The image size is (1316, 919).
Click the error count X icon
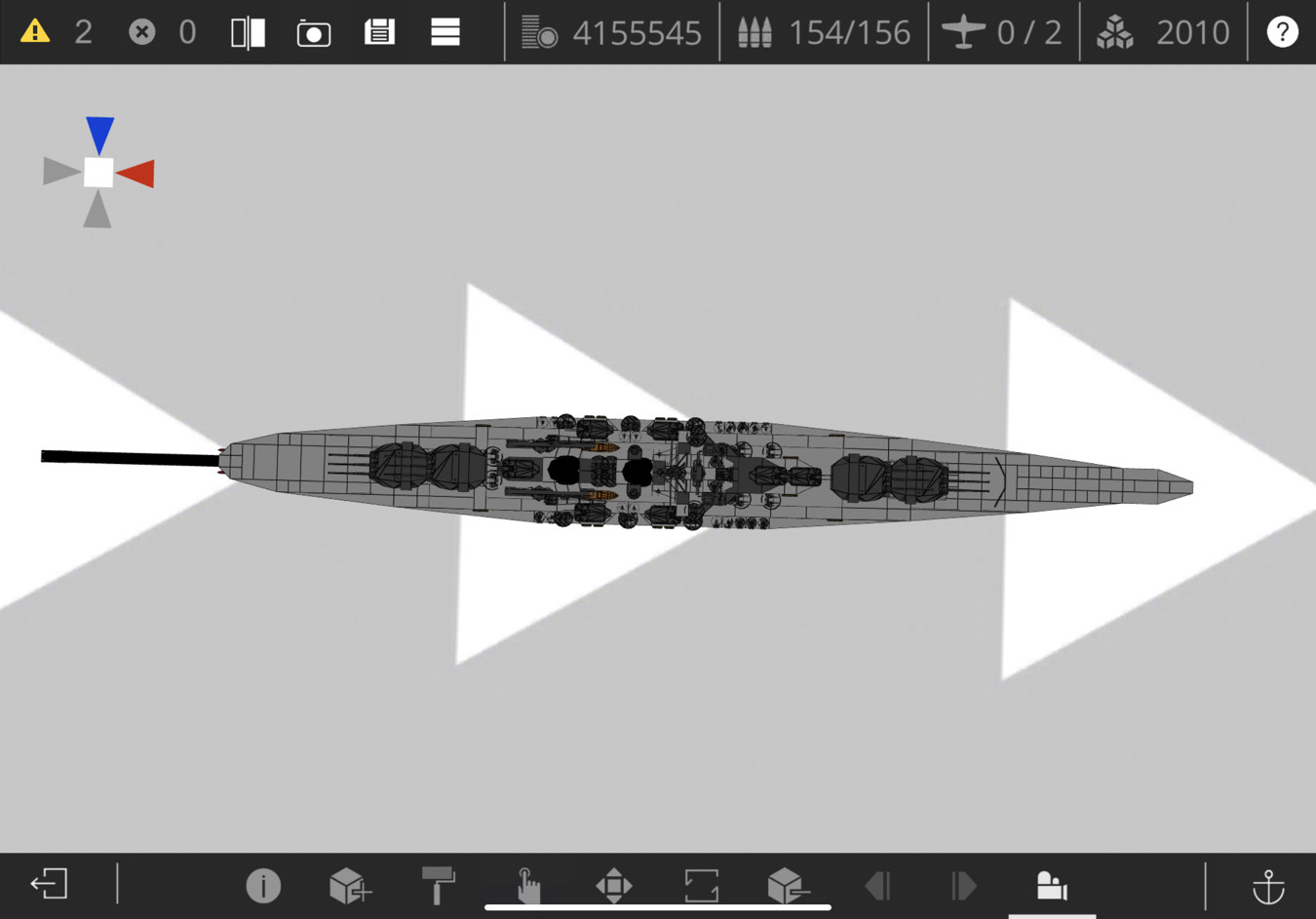pos(142,32)
